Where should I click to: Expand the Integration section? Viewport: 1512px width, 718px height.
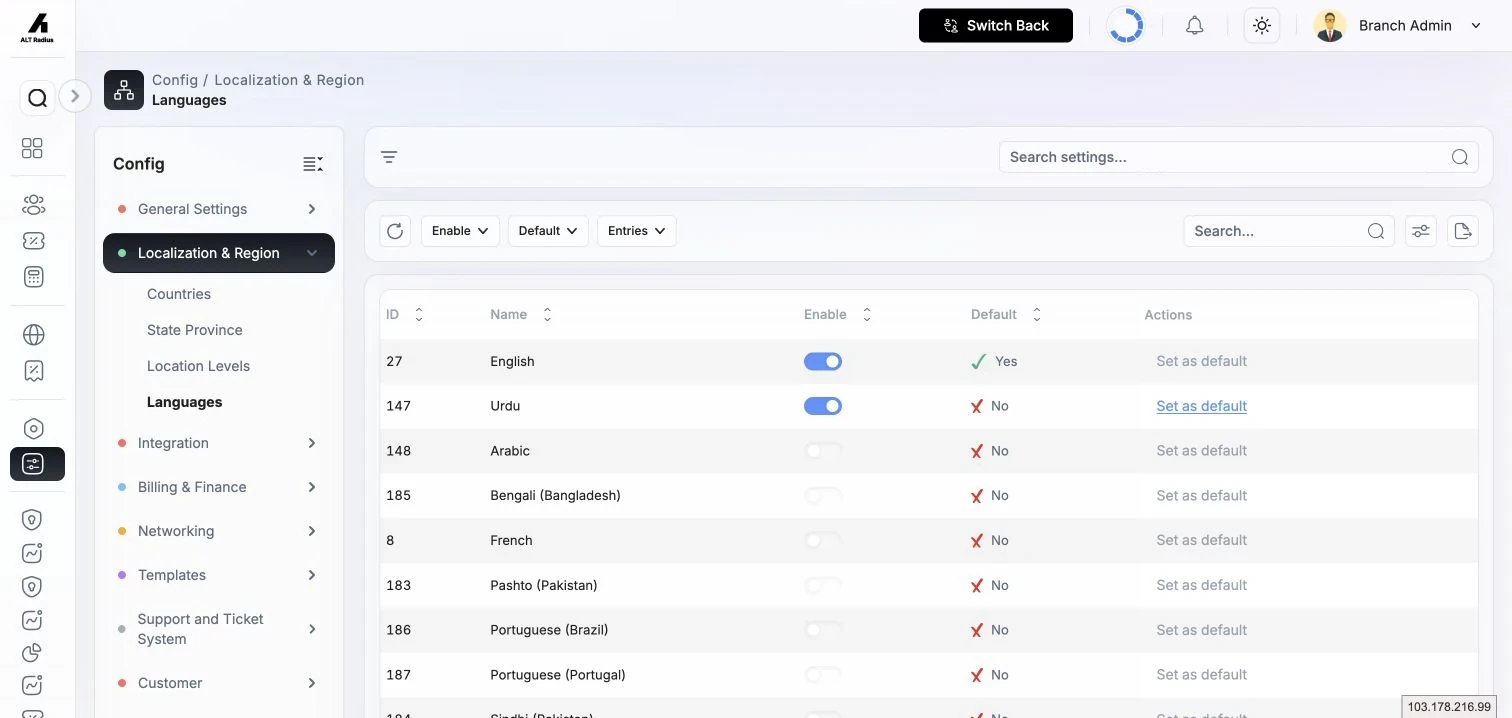tap(219, 443)
